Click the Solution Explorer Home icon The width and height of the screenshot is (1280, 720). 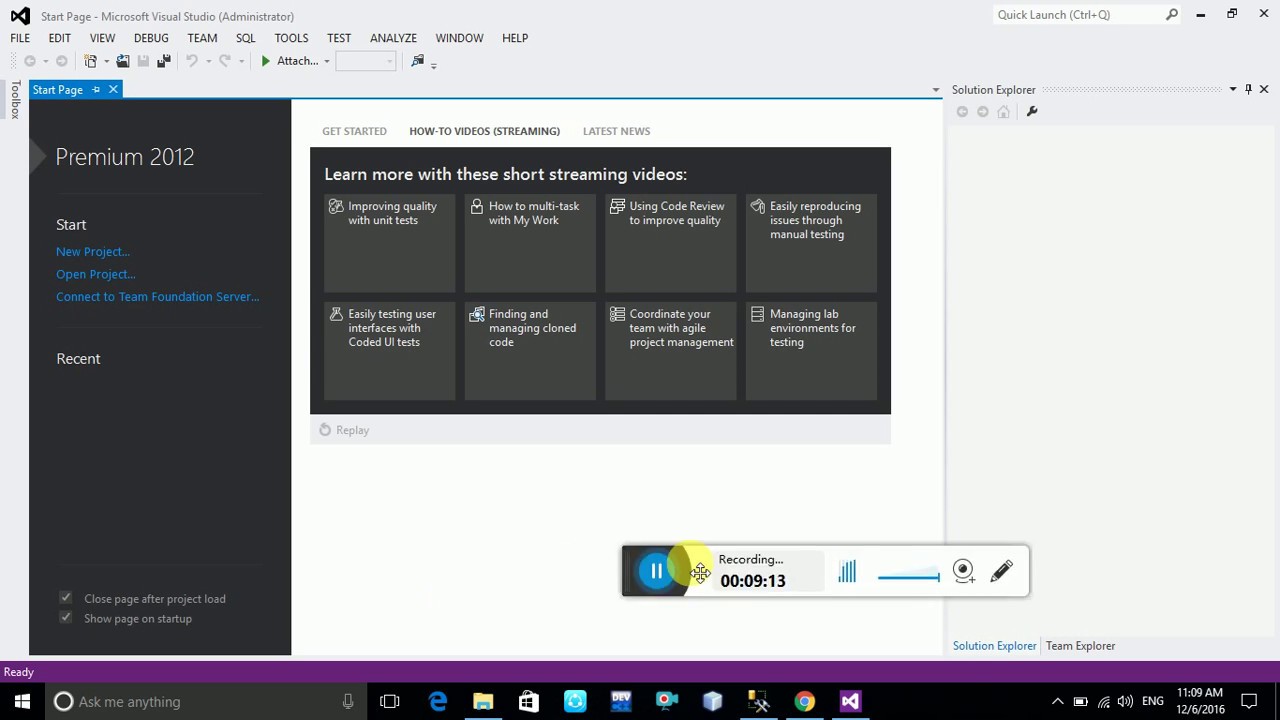click(x=1004, y=112)
